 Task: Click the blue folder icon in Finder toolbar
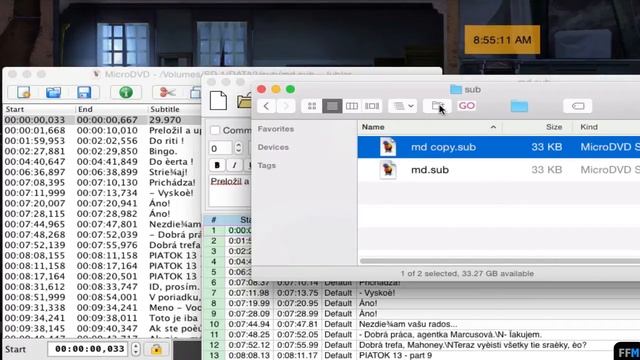[x=519, y=106]
